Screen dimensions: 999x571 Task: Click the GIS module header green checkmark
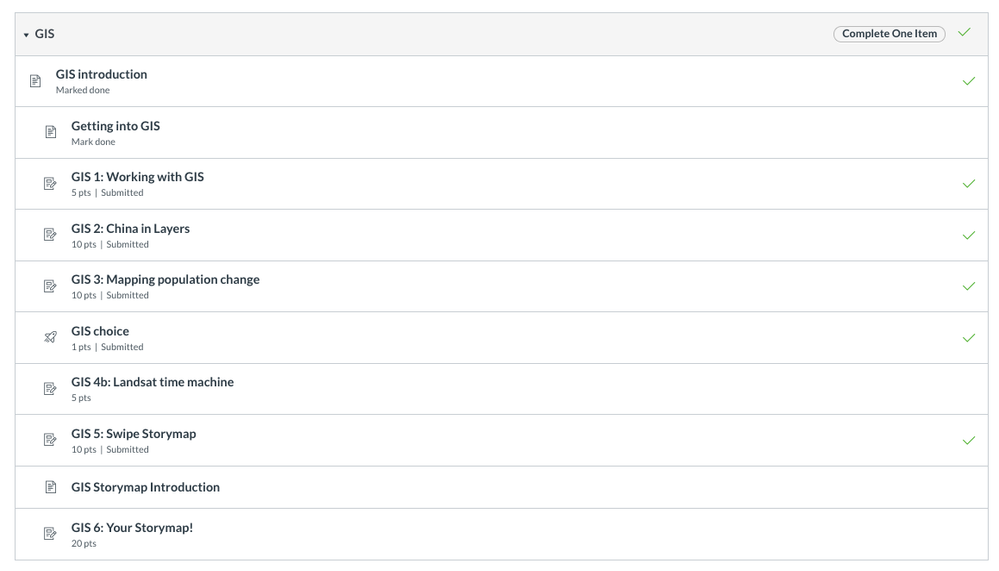coord(964,33)
